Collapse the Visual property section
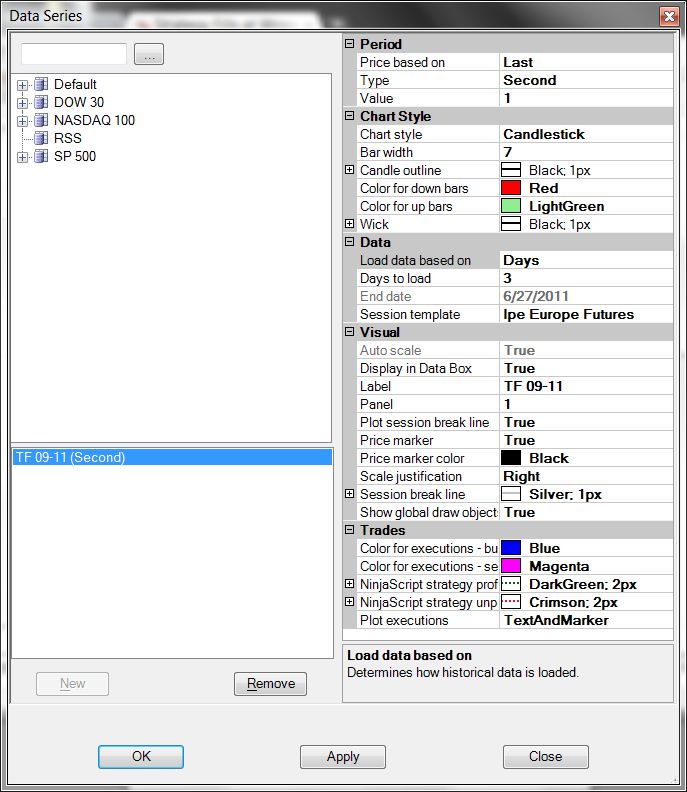Image resolution: width=687 pixels, height=792 pixels. (349, 331)
